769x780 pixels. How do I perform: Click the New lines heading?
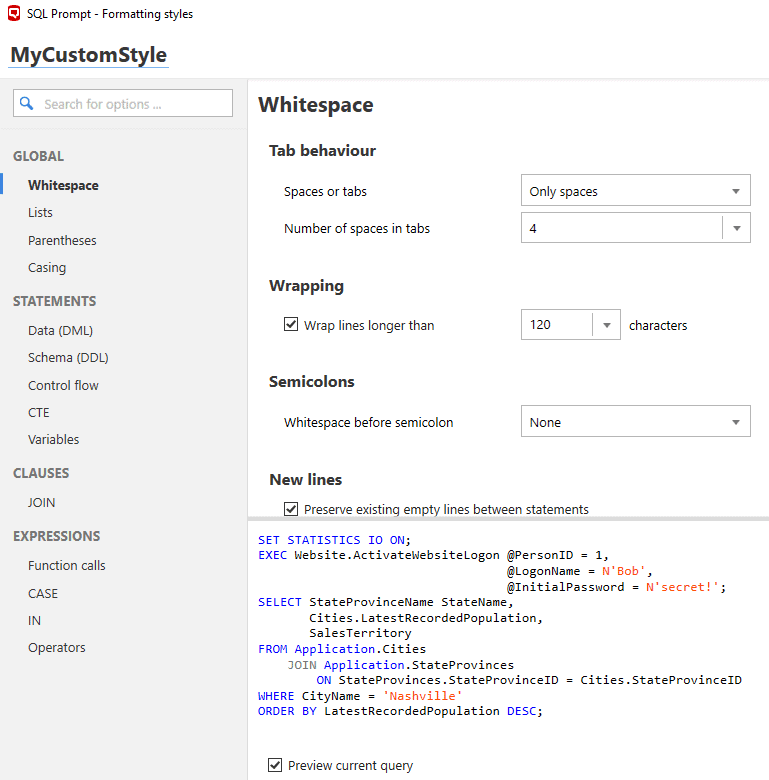[x=306, y=480]
